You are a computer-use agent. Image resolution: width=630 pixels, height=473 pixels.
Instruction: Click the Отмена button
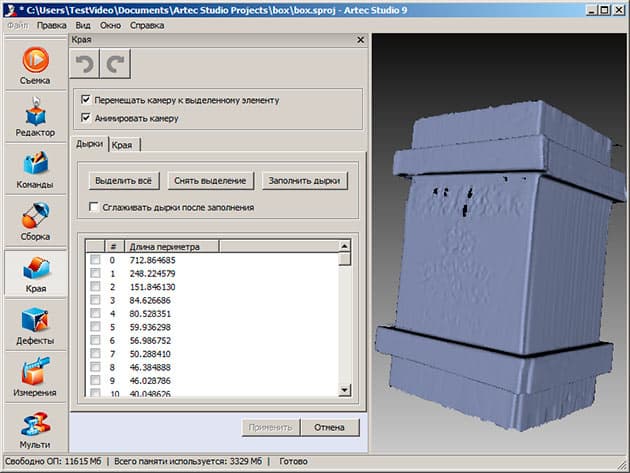(x=329, y=427)
